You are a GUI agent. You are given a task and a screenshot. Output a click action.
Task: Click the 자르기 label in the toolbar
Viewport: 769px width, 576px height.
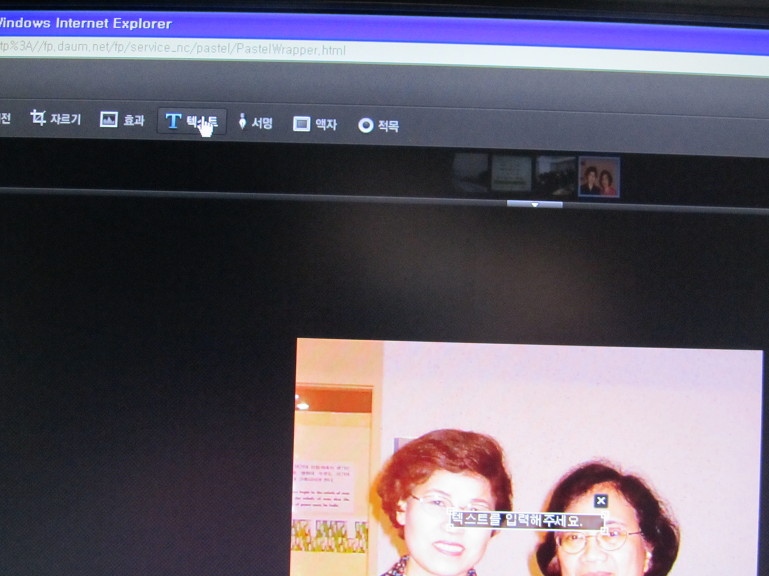(x=66, y=119)
